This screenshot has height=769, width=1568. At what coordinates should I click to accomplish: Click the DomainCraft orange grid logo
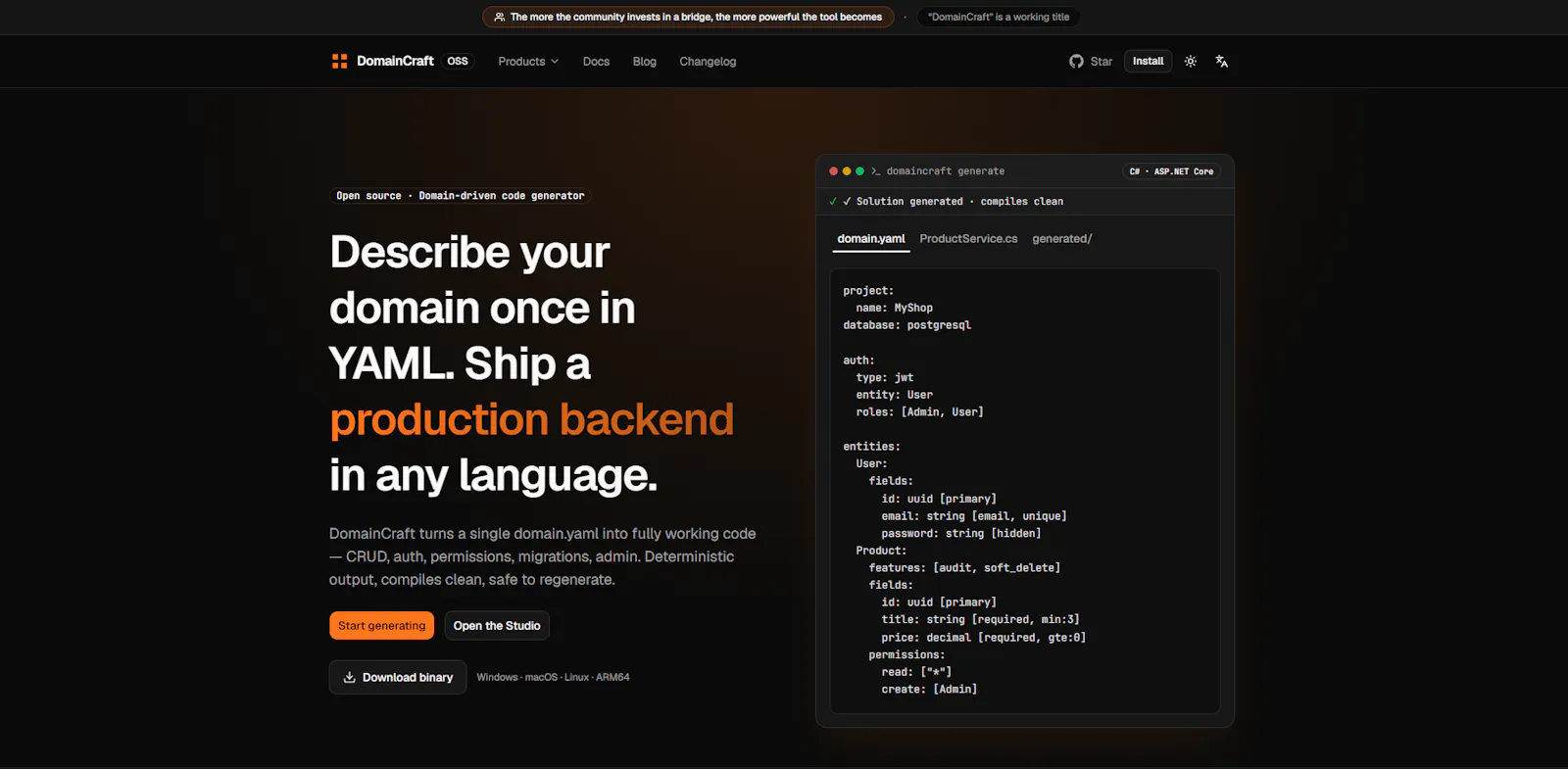[339, 61]
